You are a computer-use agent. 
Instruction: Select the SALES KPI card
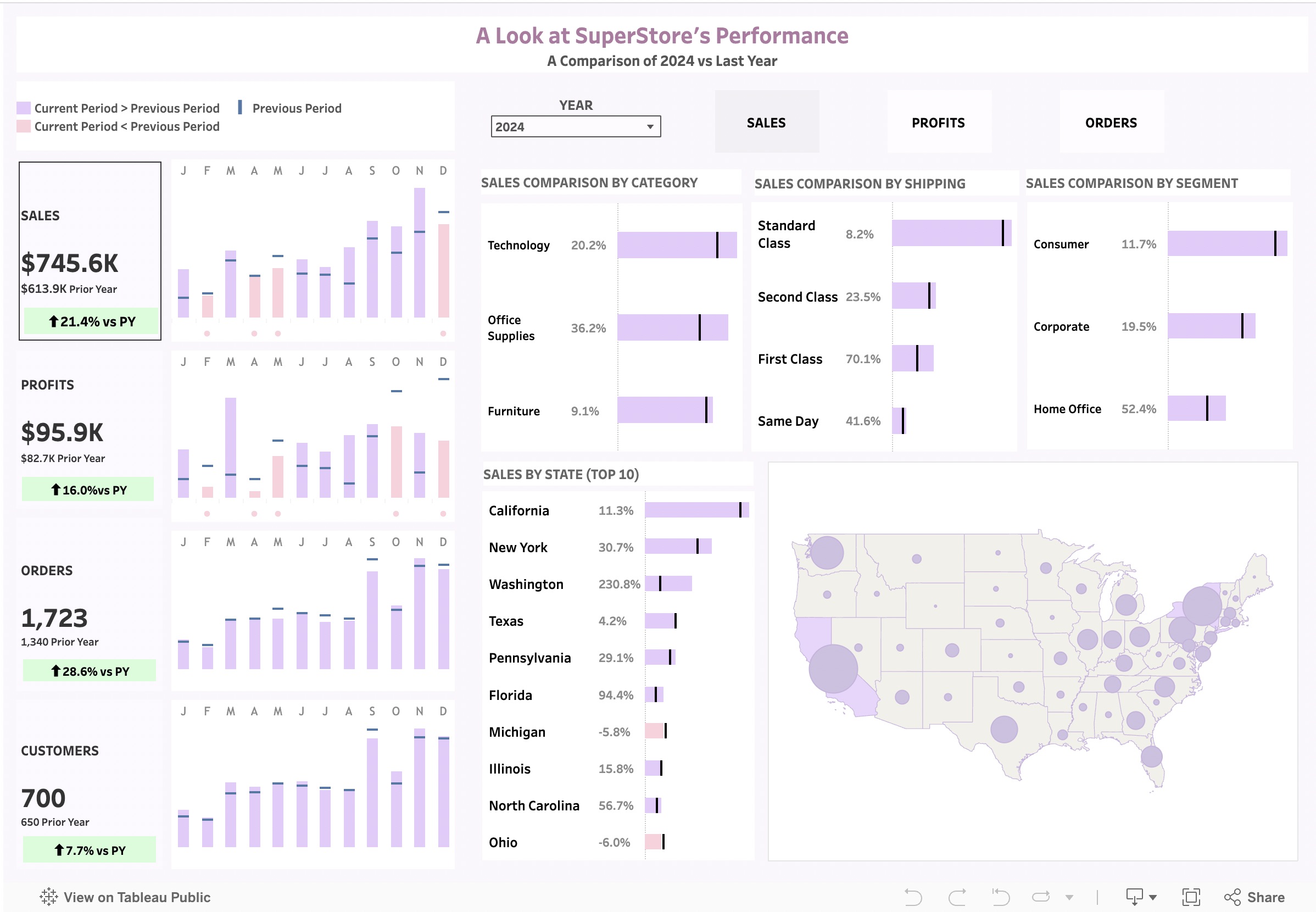90,251
